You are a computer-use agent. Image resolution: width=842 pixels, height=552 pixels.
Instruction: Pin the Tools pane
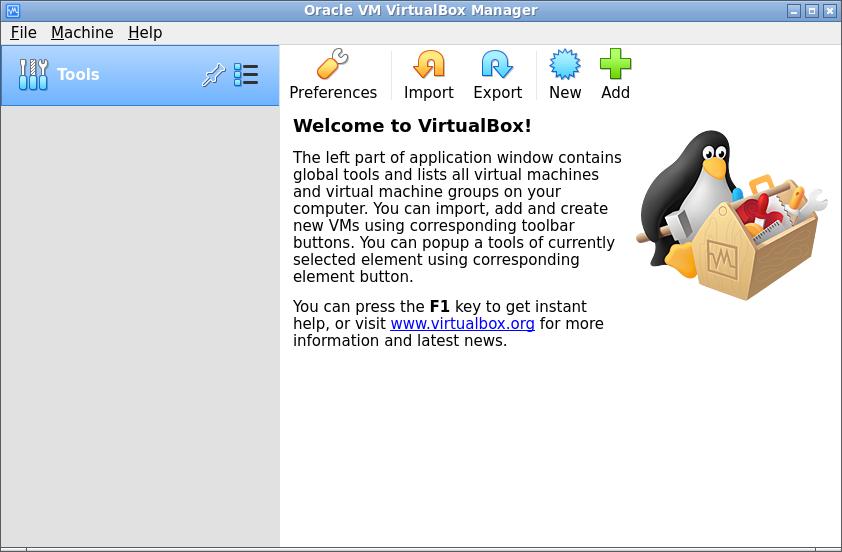coord(213,75)
